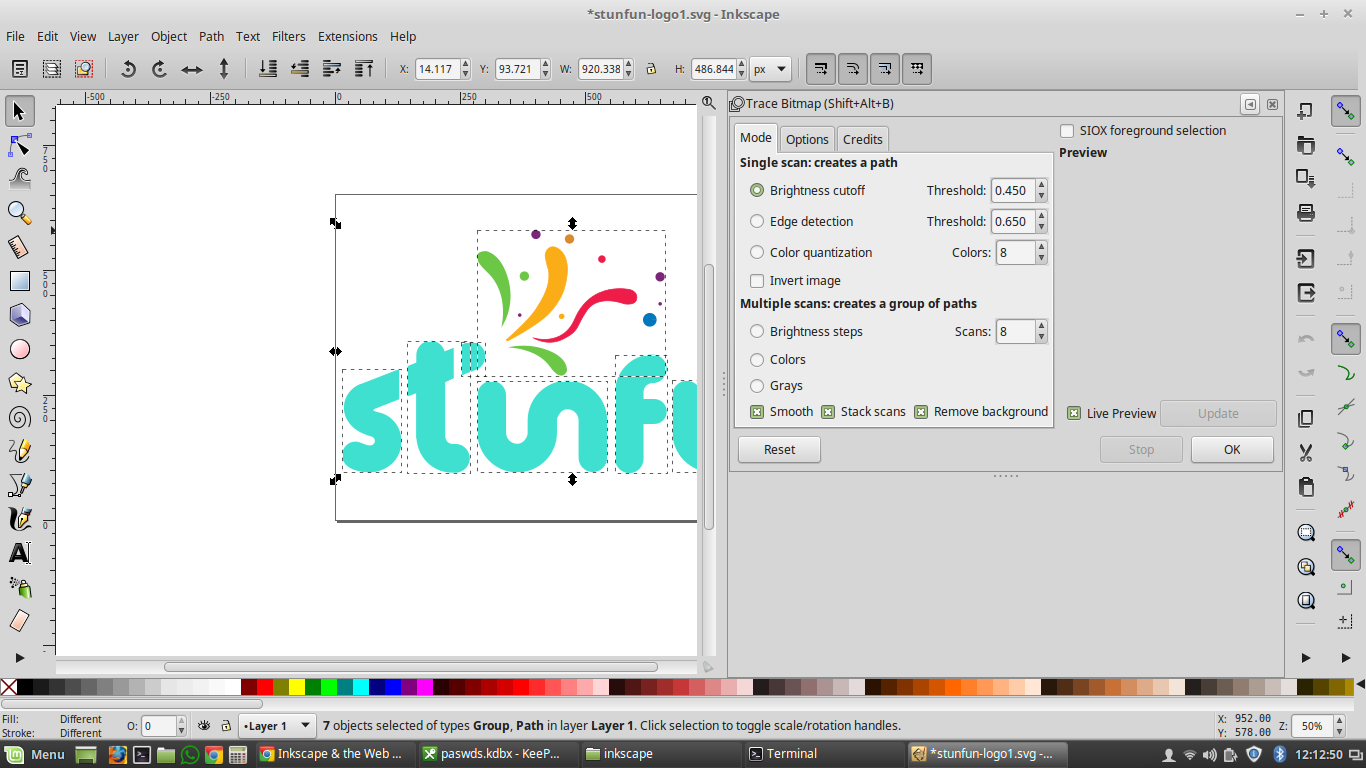The image size is (1366, 768).
Task: Click Flip horizontally icon in toolbar
Action: tap(192, 69)
